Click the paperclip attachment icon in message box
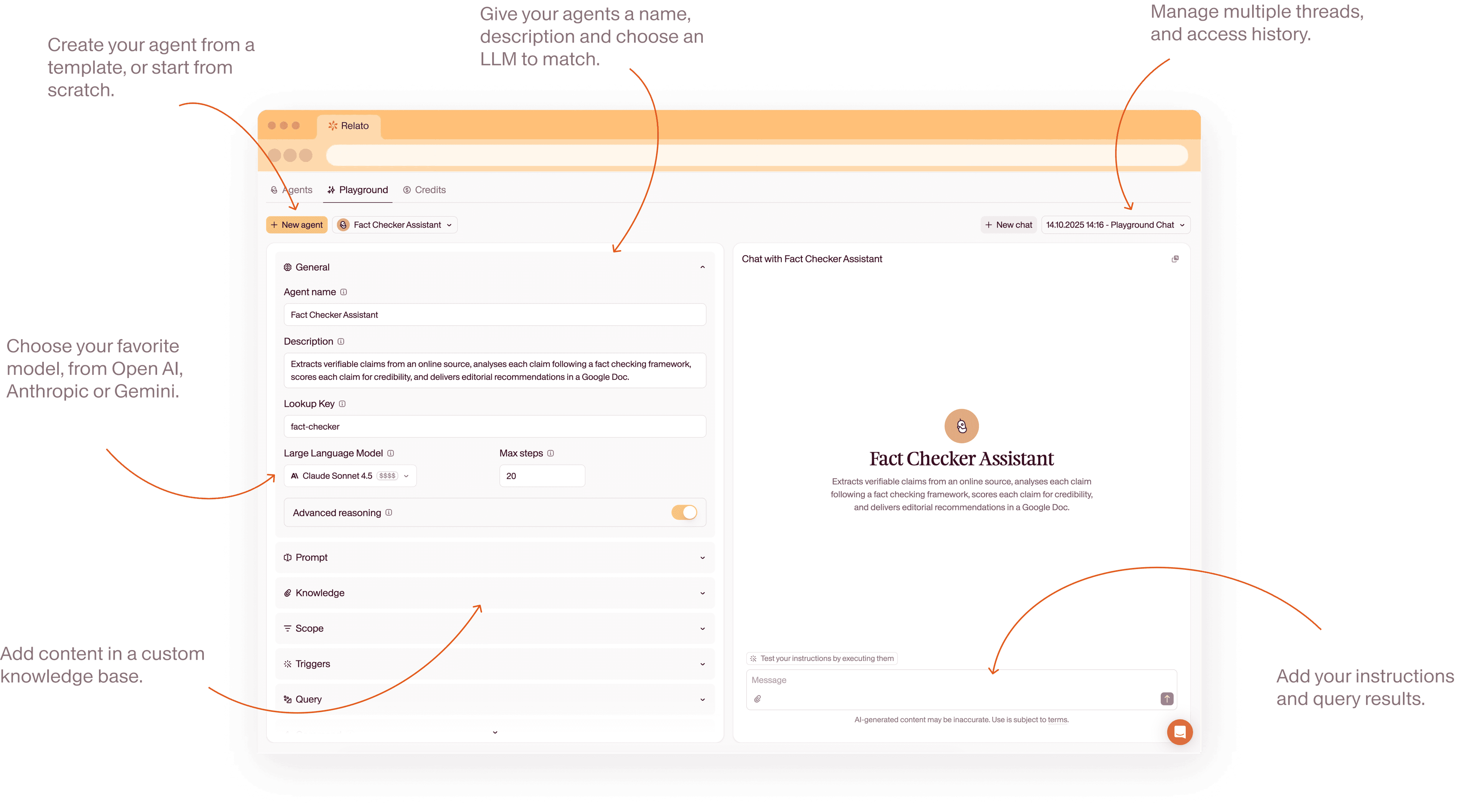Screen dimensions: 1474x812 coord(758,699)
